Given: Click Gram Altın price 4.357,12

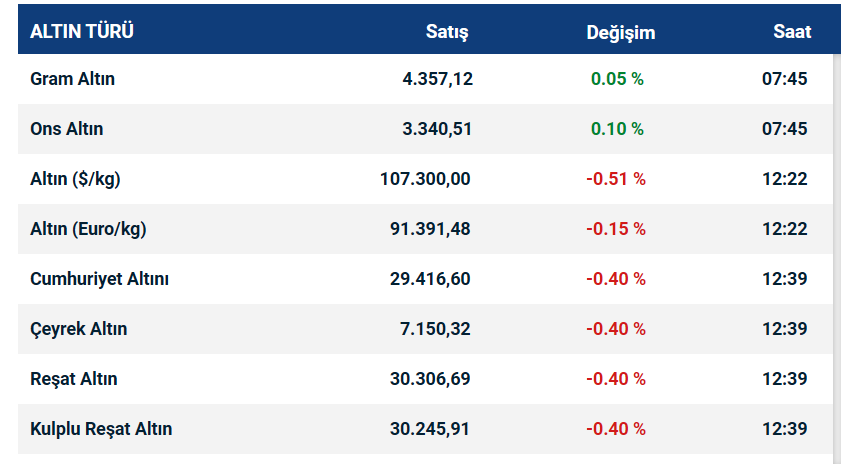Looking at the screenshot, I should tap(437, 79).
